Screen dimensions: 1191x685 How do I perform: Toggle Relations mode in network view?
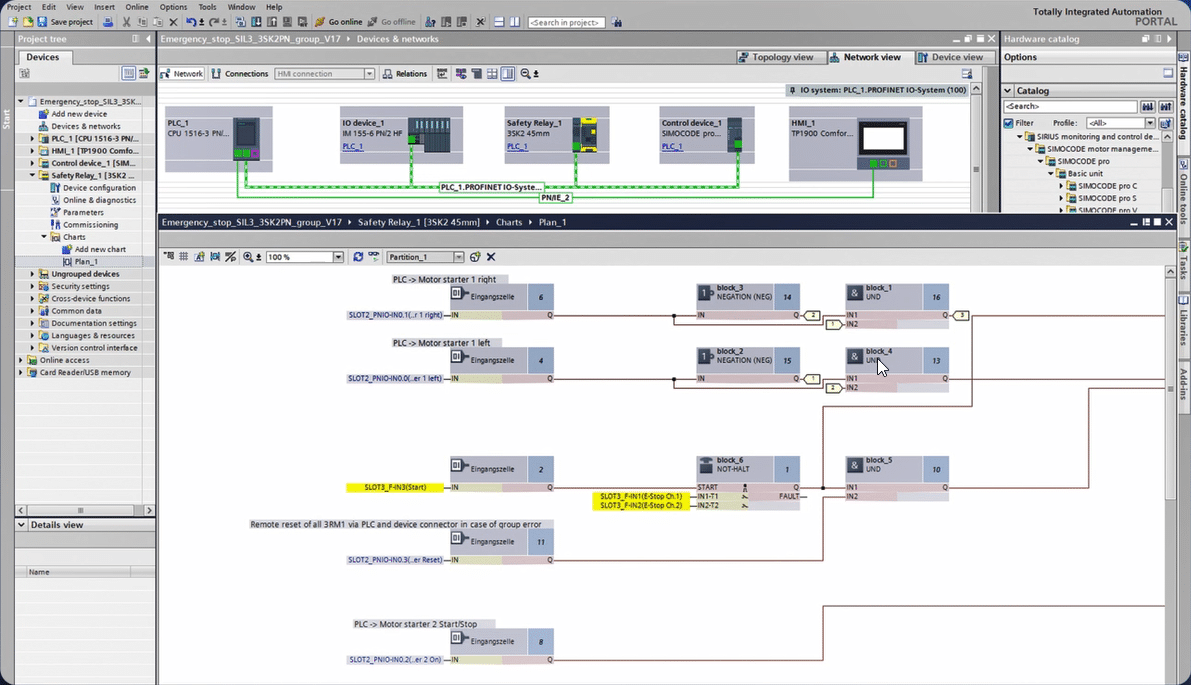405,74
